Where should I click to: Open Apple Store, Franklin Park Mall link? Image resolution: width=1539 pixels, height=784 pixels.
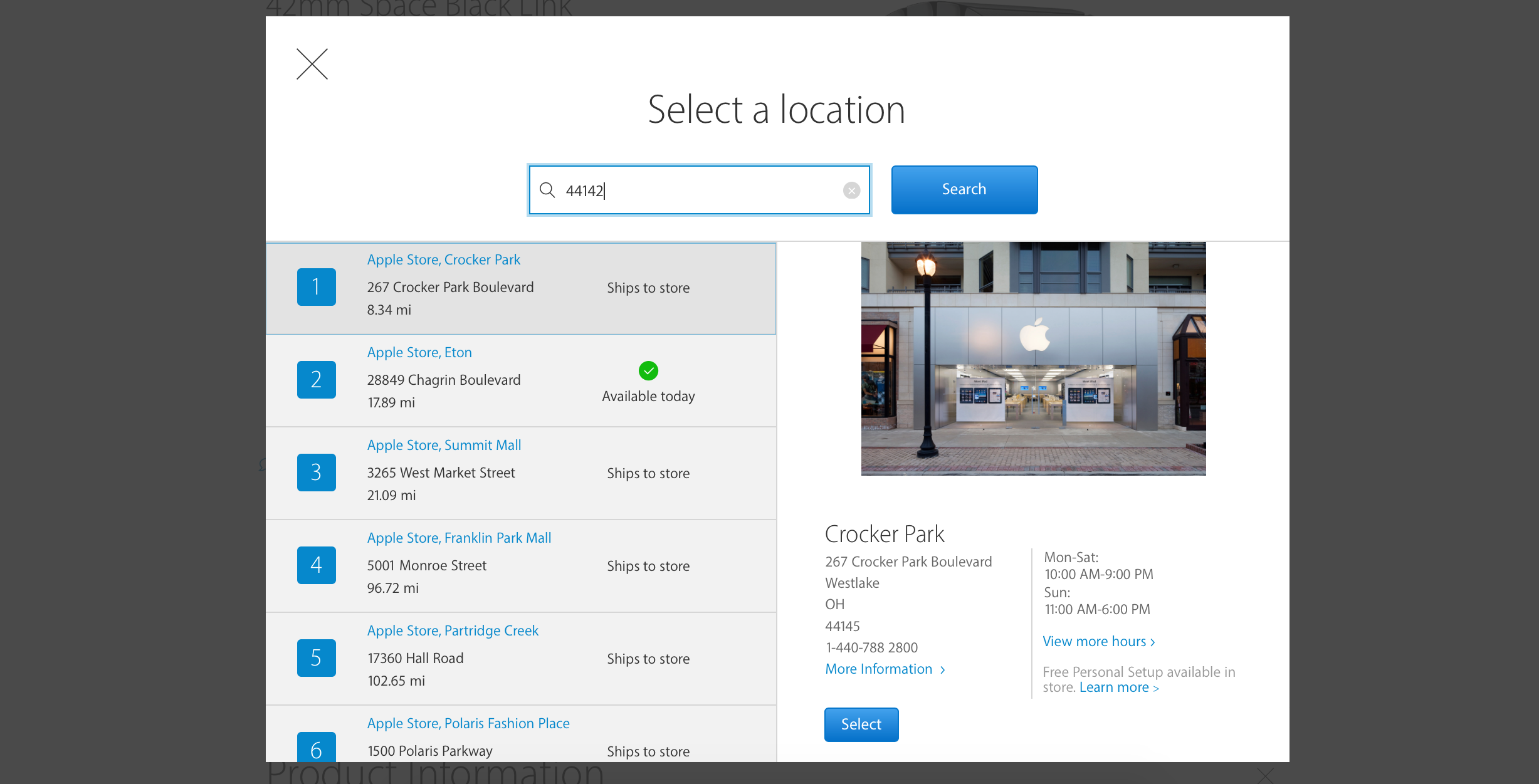click(459, 538)
